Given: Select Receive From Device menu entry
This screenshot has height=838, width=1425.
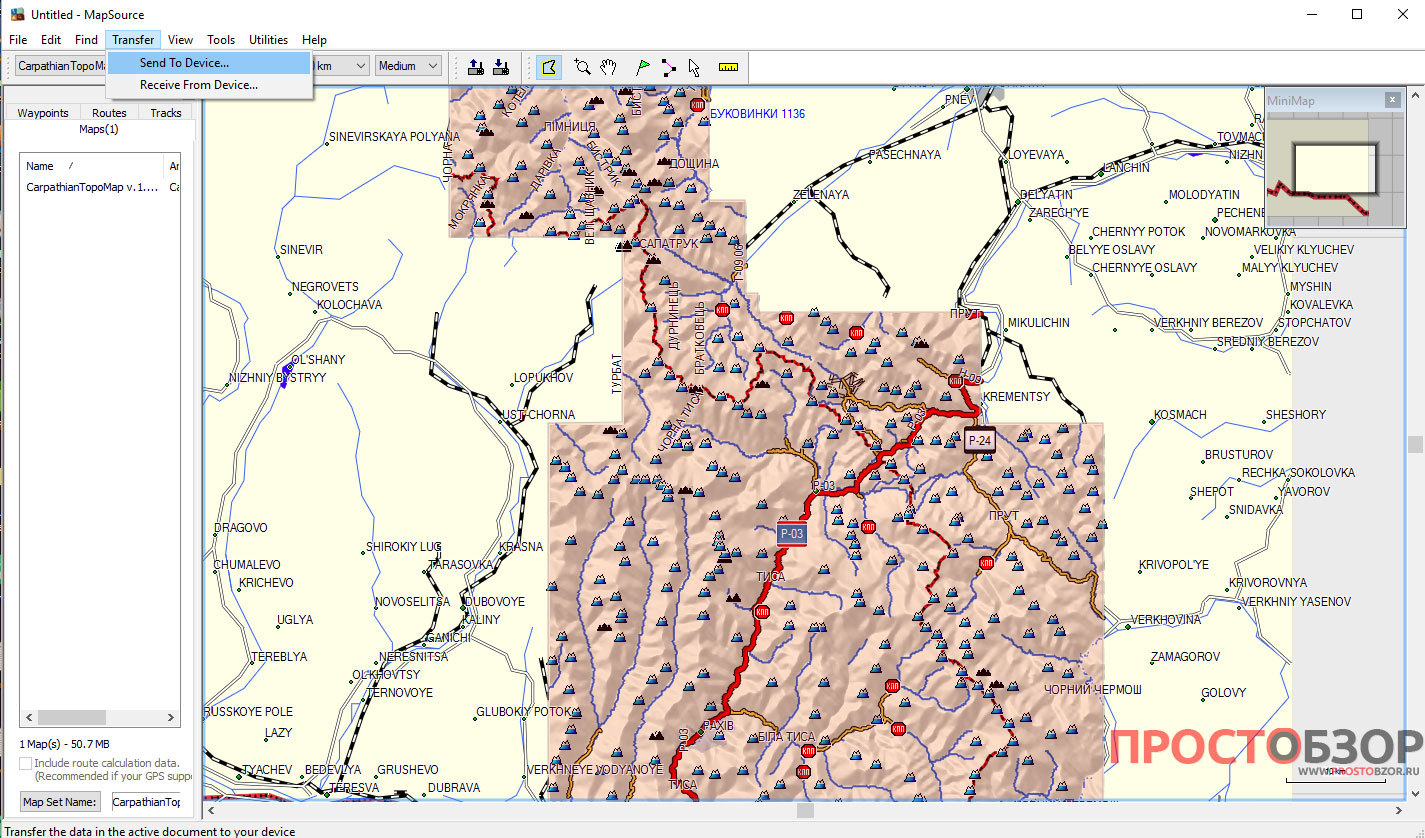Looking at the screenshot, I should coord(198,85).
